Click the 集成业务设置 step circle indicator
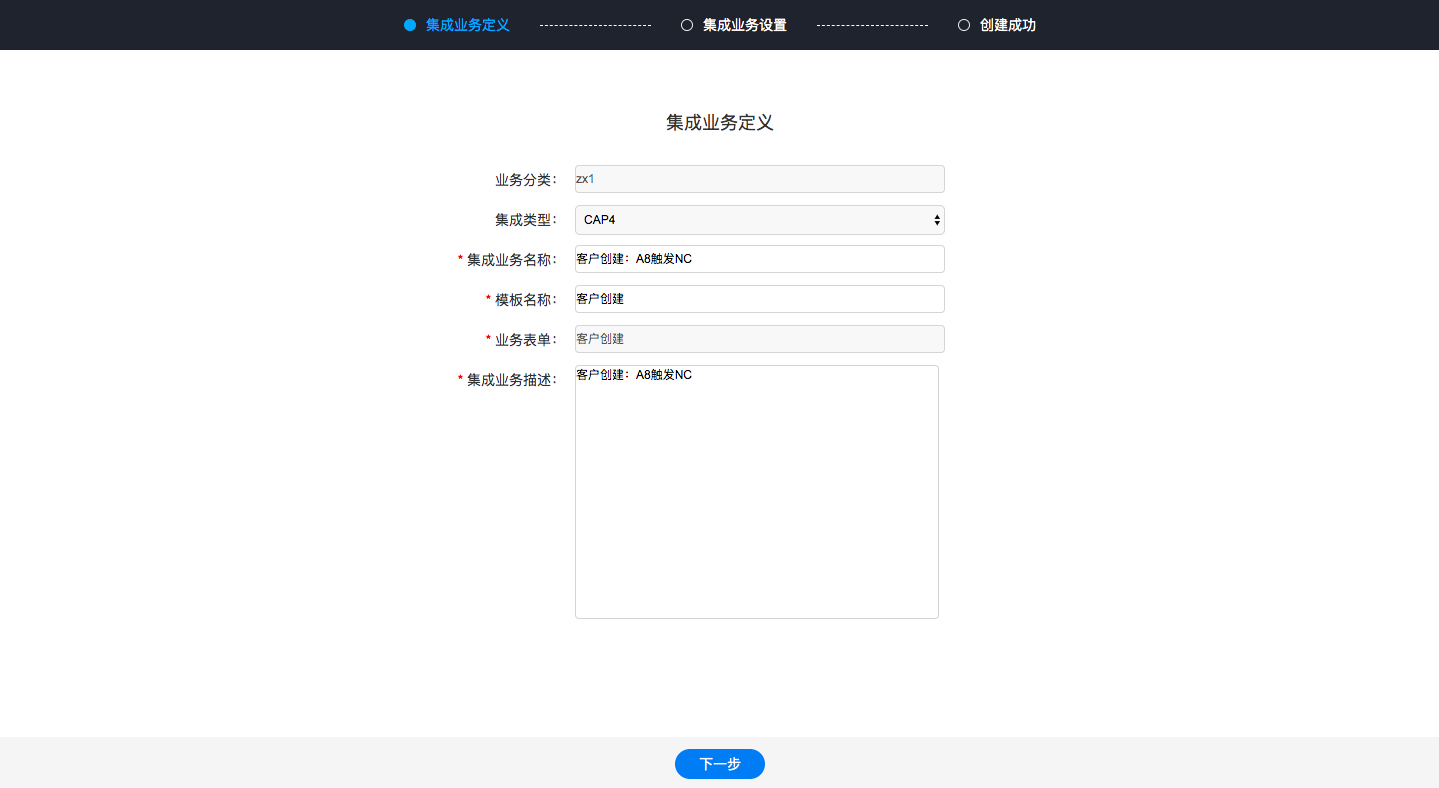1439x788 pixels. (687, 25)
